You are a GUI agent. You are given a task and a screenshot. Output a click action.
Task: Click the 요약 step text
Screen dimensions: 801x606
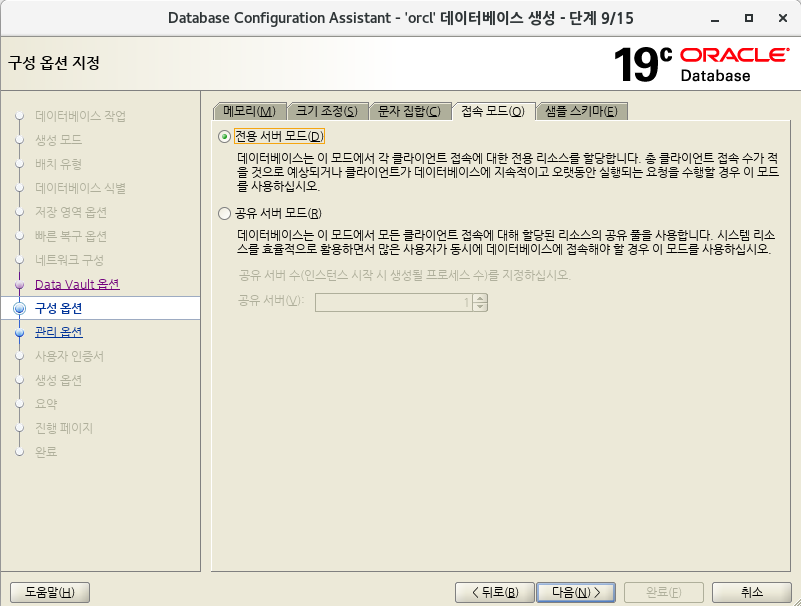coord(46,404)
